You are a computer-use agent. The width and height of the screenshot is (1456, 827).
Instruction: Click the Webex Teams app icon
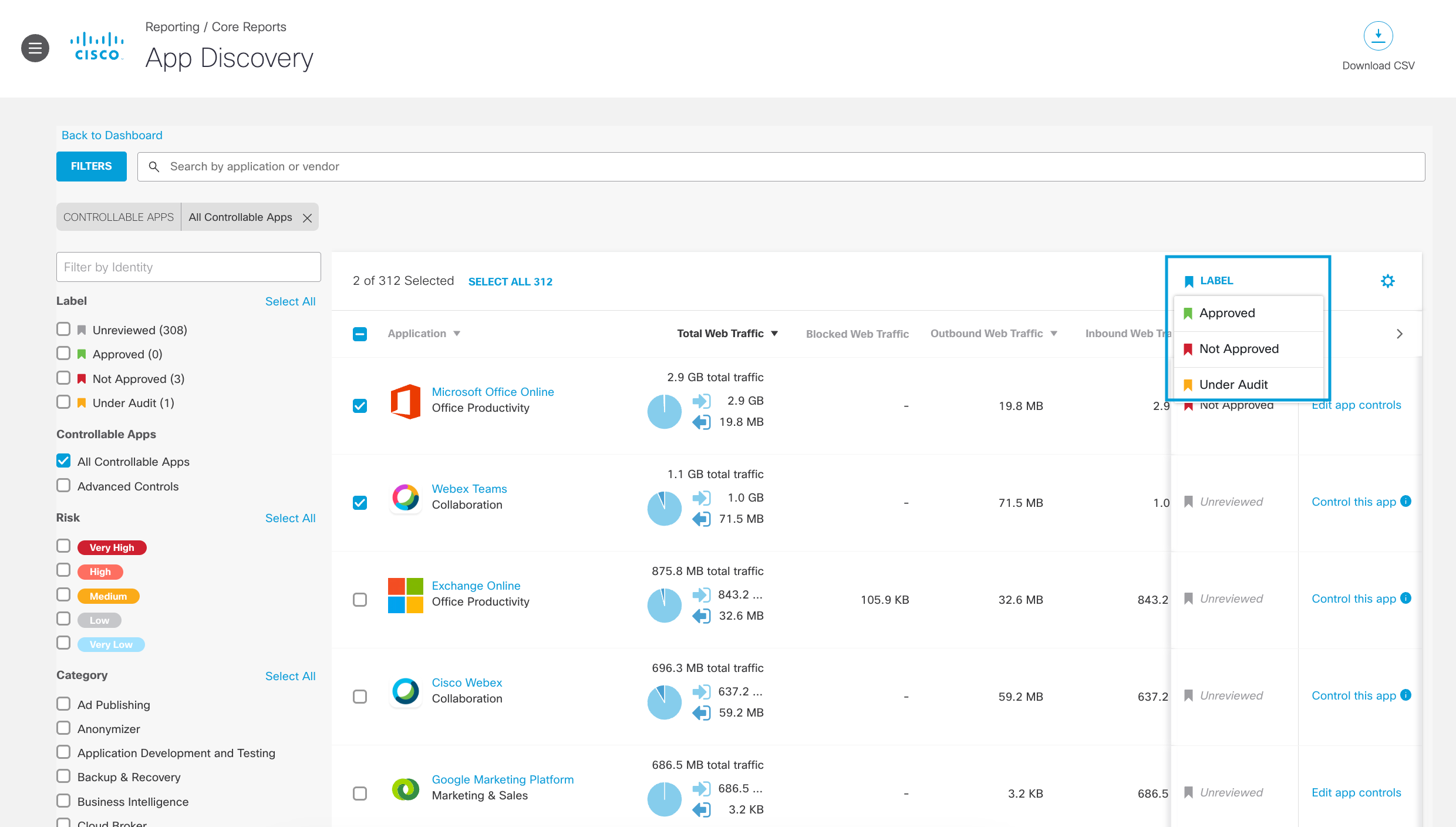click(x=405, y=498)
